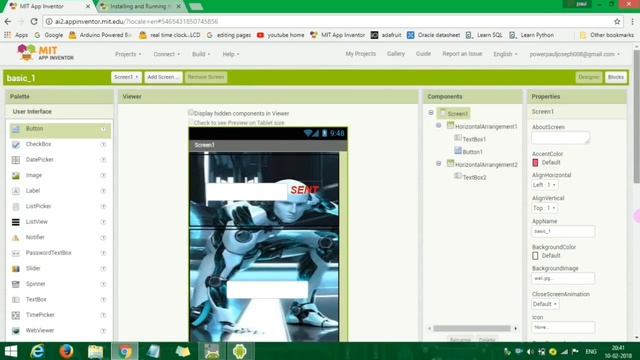Select the TextBox palette component icon

pyautogui.click(x=16, y=300)
